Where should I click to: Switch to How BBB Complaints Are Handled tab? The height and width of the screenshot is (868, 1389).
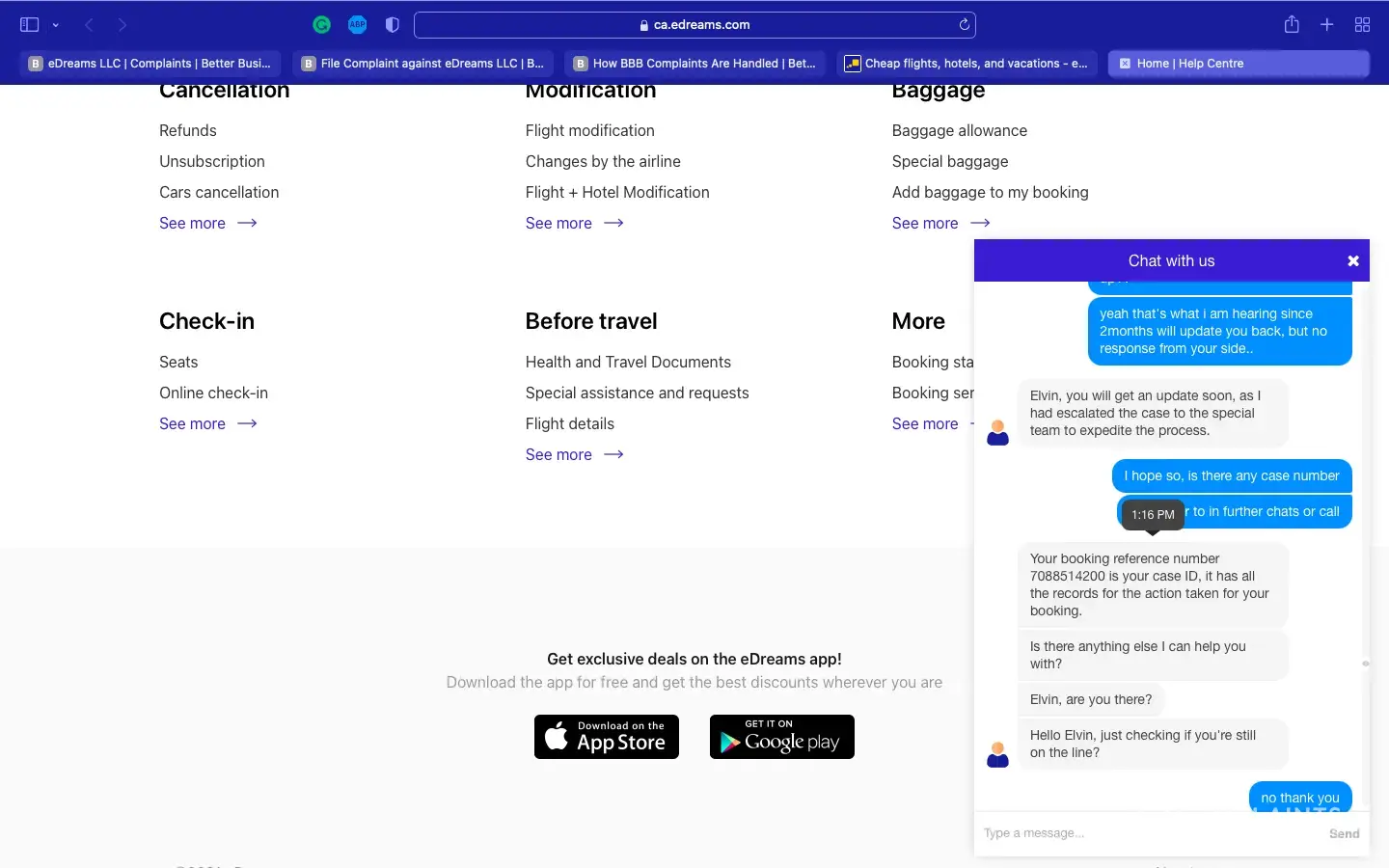[694, 64]
